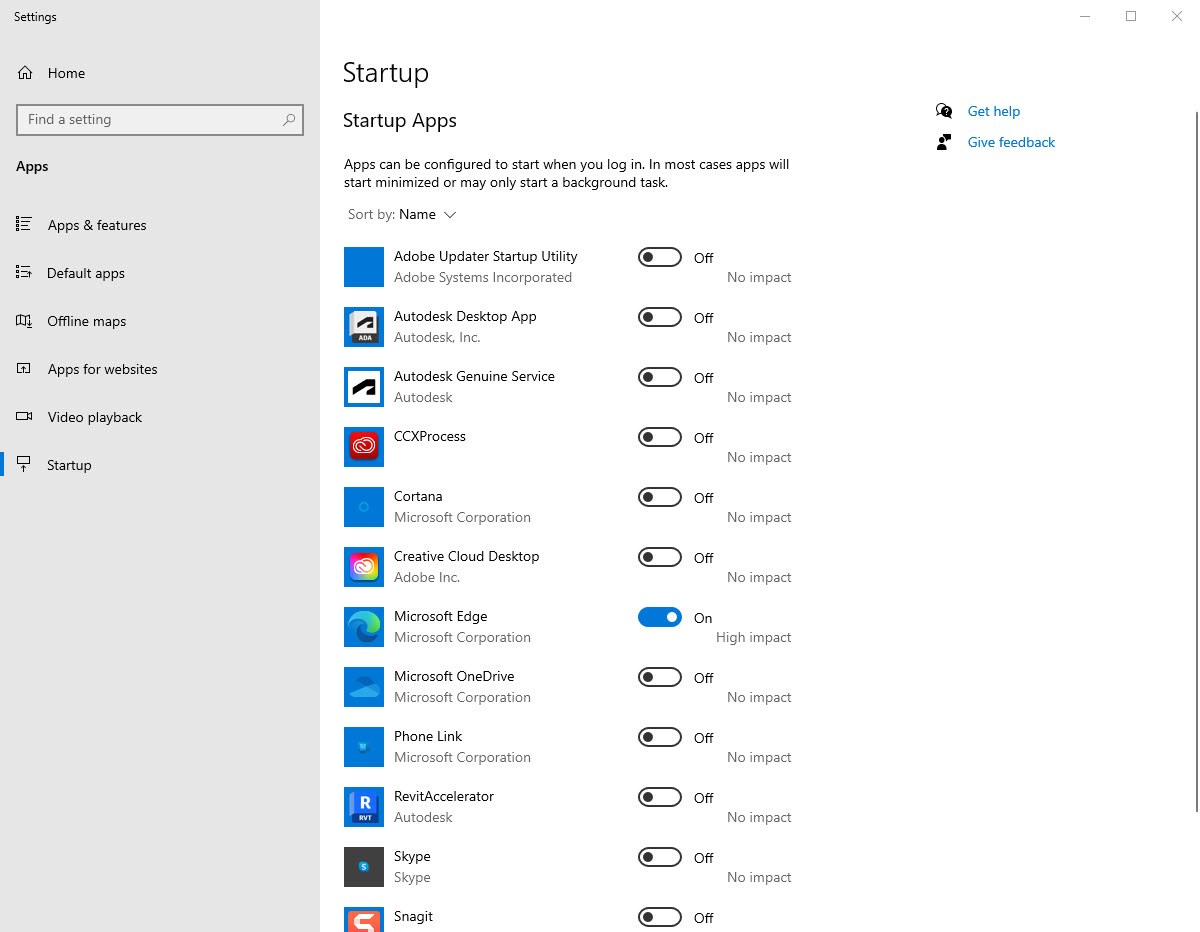
Task: Click the Cortana app icon
Action: 364,507
